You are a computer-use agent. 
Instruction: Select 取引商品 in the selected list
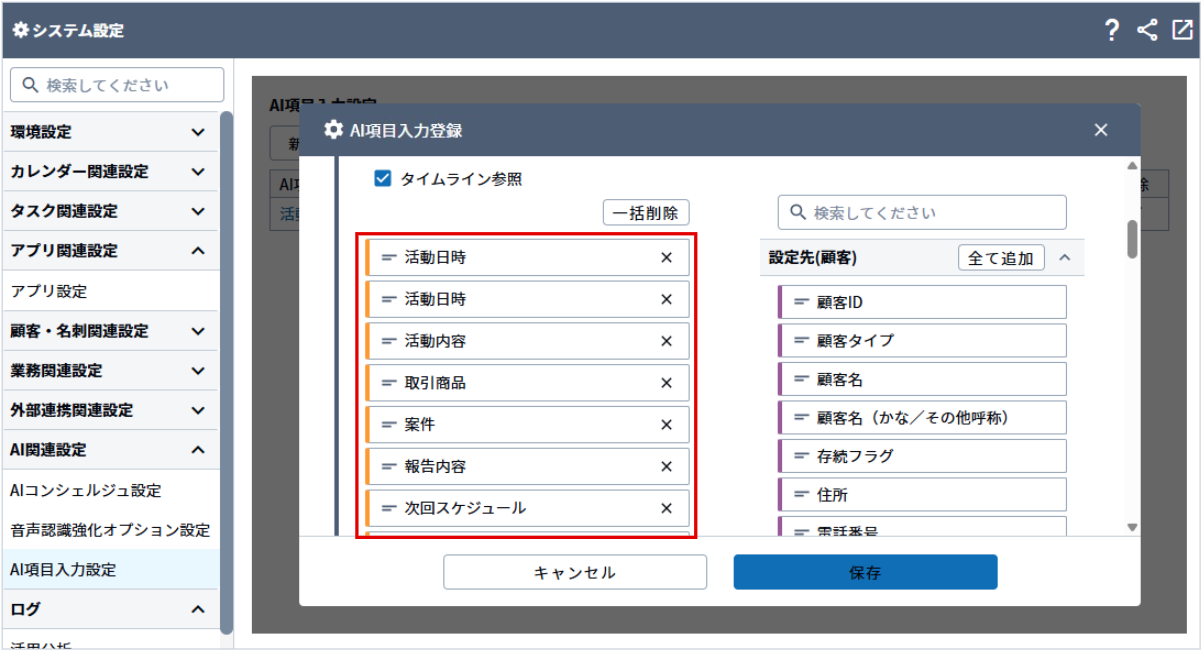pos(527,383)
